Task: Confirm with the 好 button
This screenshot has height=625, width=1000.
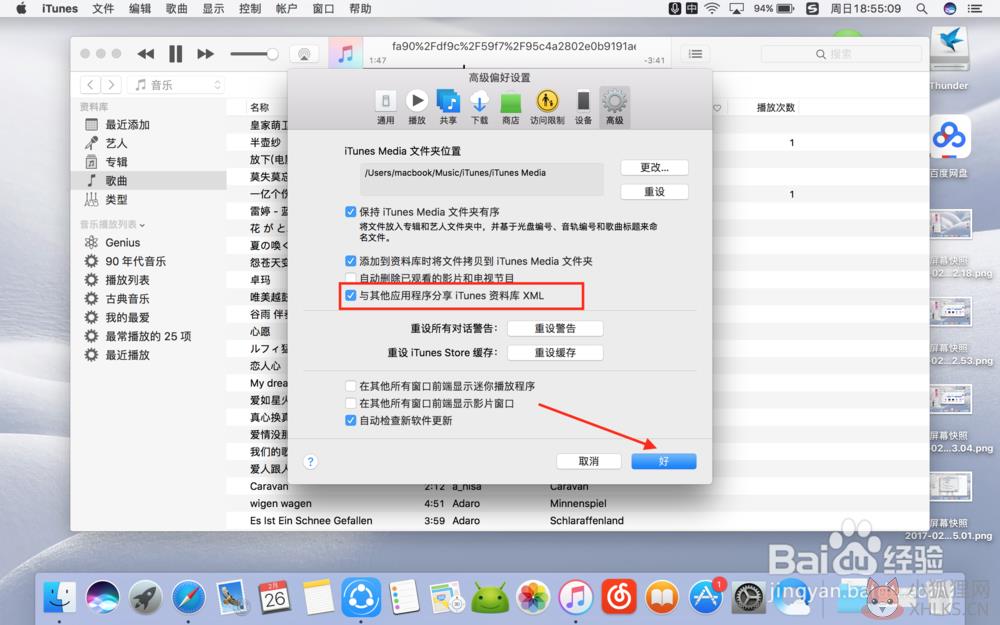Action: (663, 461)
